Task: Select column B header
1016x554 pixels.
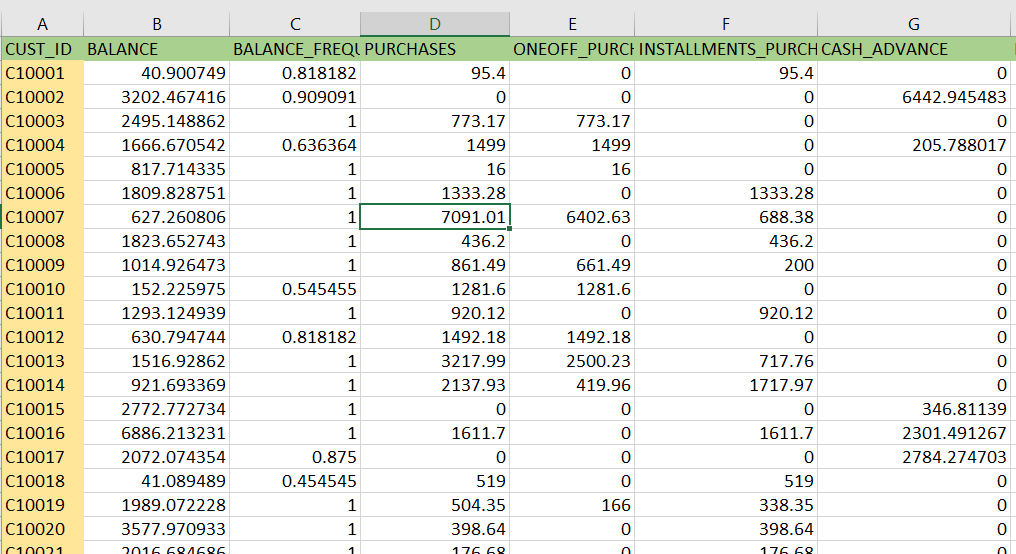Action: coord(157,25)
